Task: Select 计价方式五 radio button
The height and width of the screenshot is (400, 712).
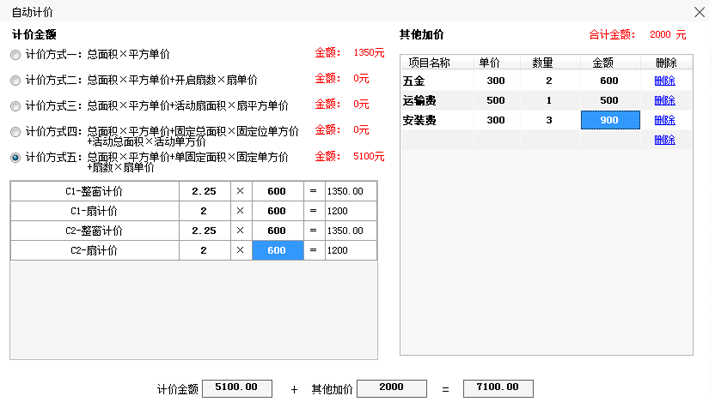Action: tap(16, 157)
